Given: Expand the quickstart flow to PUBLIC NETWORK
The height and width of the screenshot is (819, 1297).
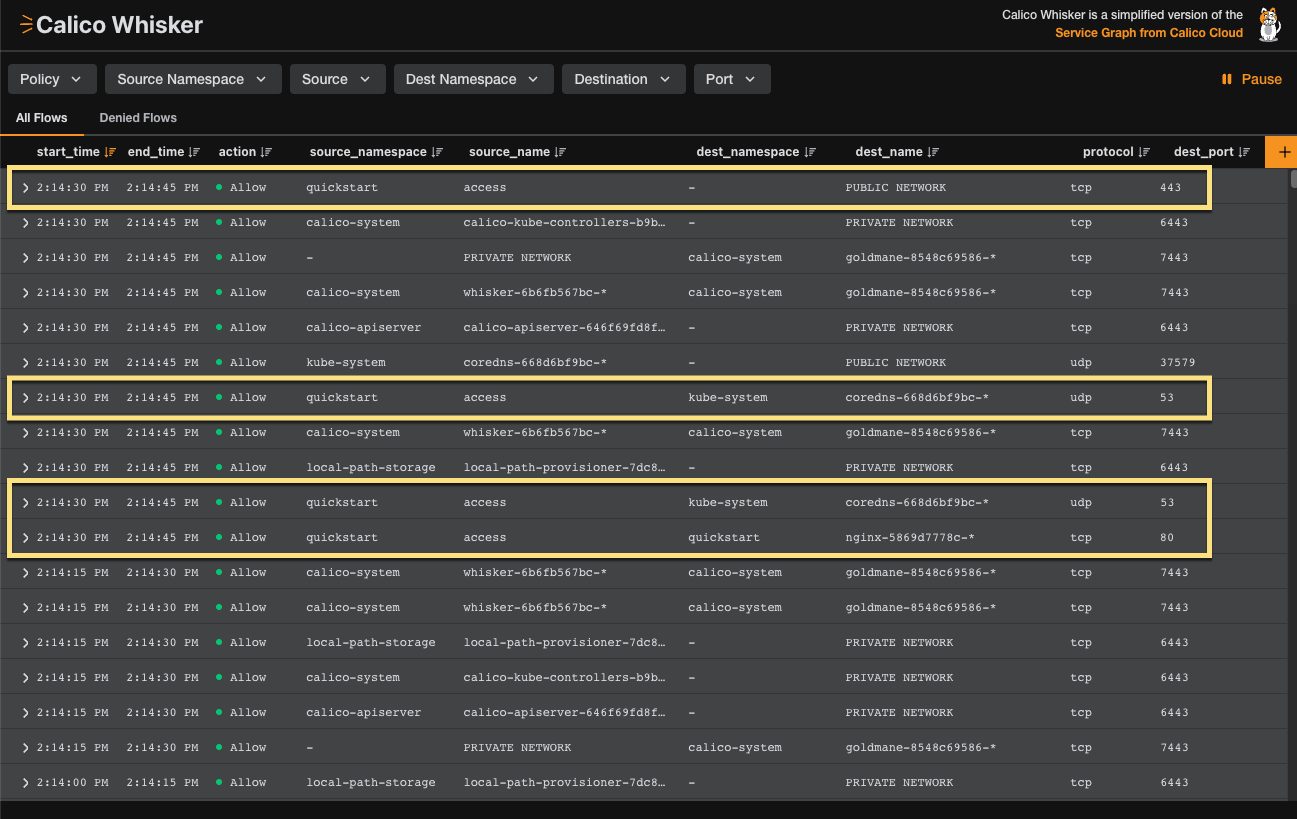Looking at the screenshot, I should click(x=26, y=188).
